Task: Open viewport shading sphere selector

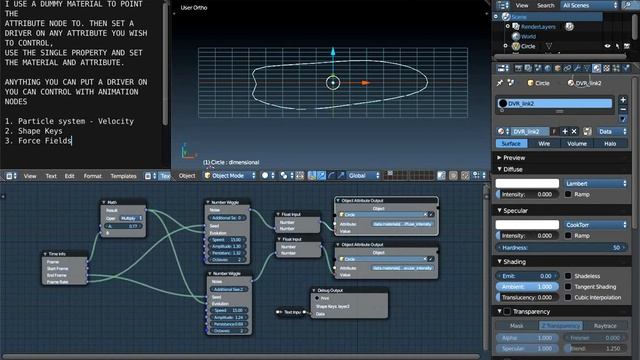Action: 268,176
